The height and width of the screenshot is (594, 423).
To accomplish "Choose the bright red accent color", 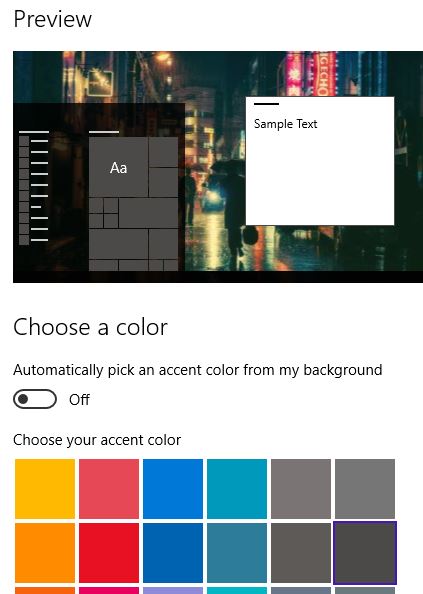I will [109, 553].
